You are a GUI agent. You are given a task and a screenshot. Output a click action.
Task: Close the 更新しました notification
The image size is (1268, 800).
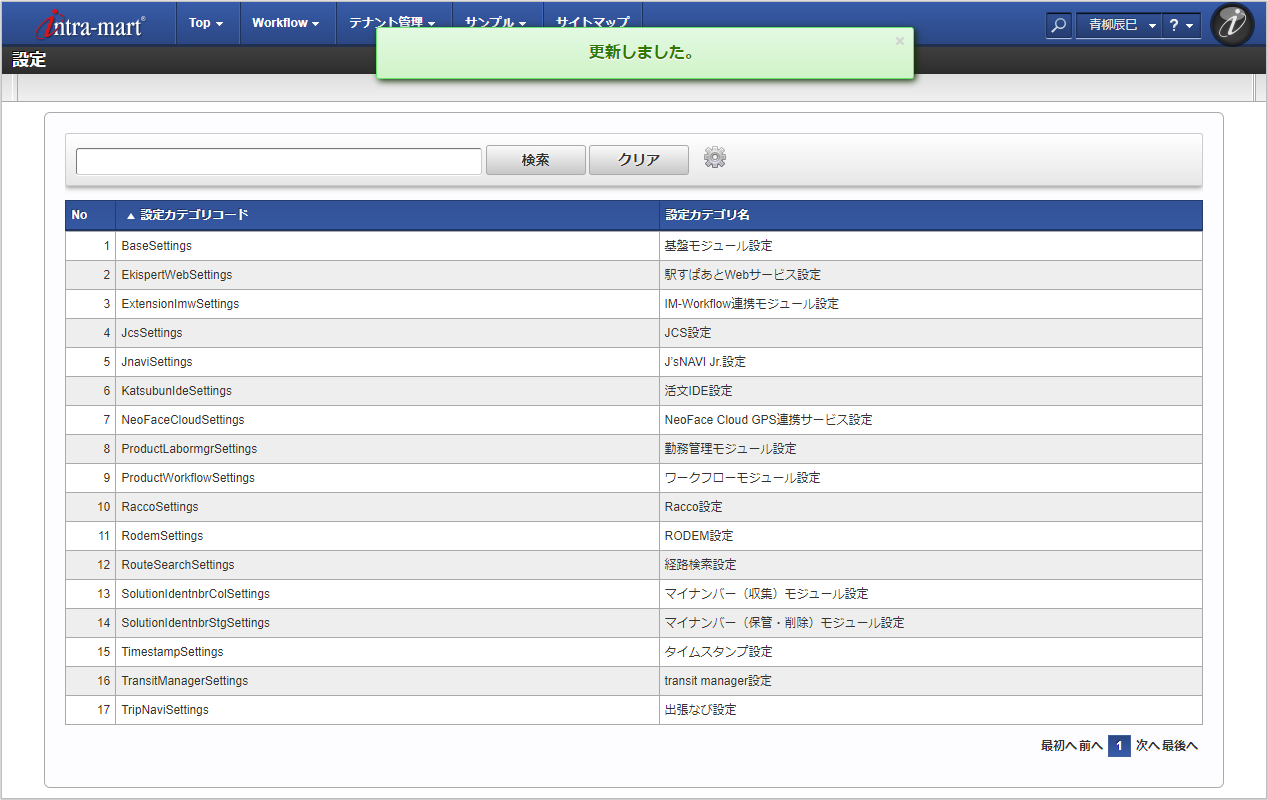coord(899,41)
